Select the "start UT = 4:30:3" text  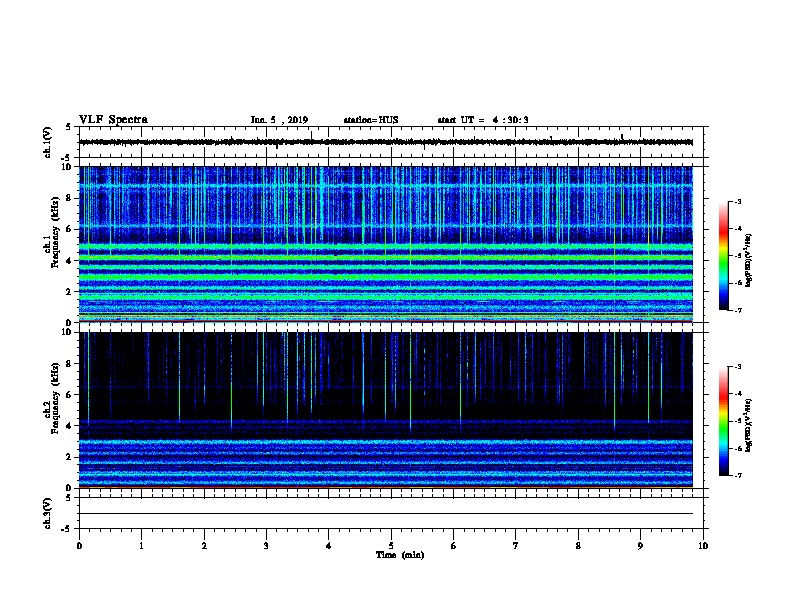click(483, 120)
